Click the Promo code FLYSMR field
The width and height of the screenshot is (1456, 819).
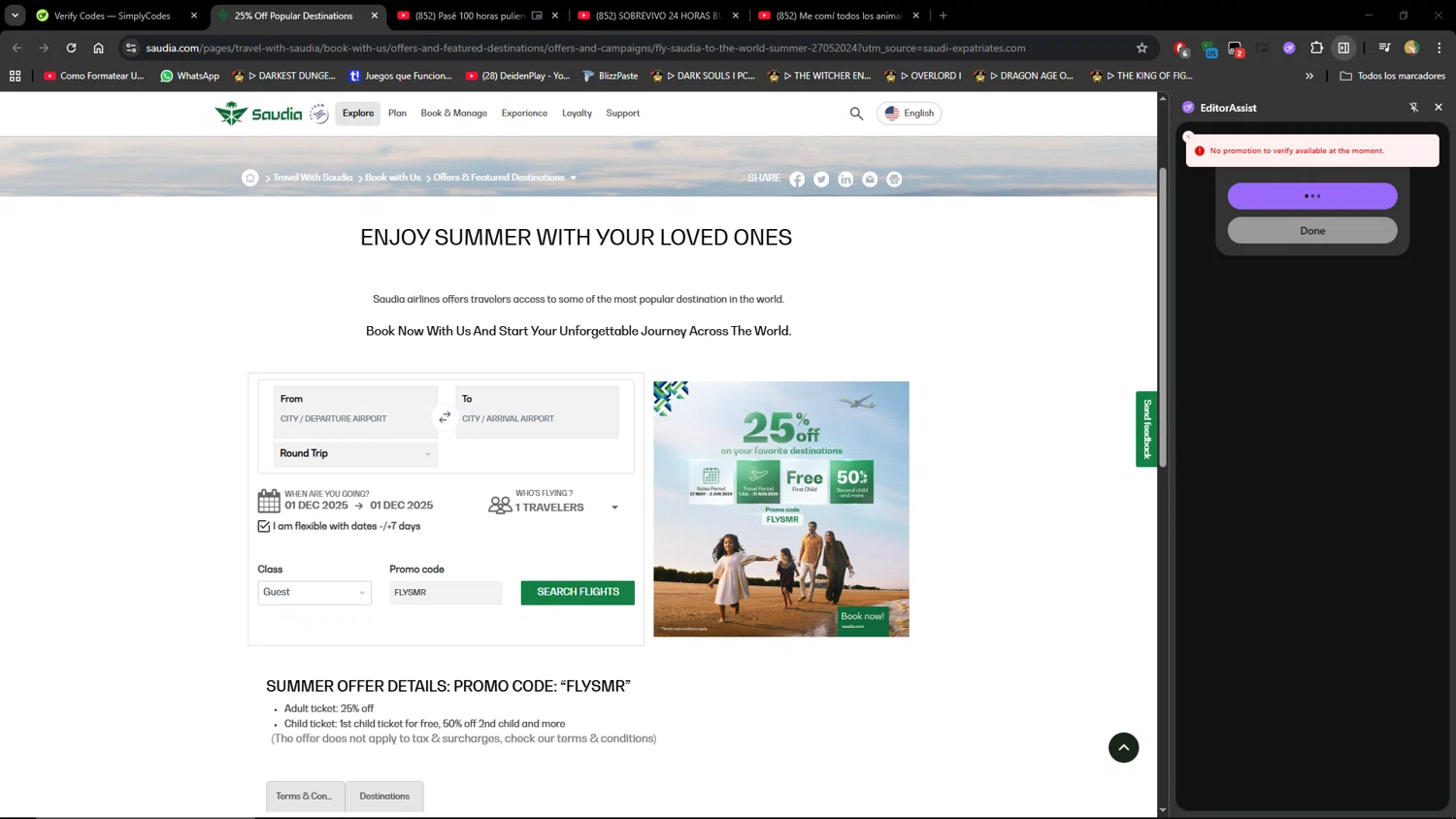click(x=446, y=592)
